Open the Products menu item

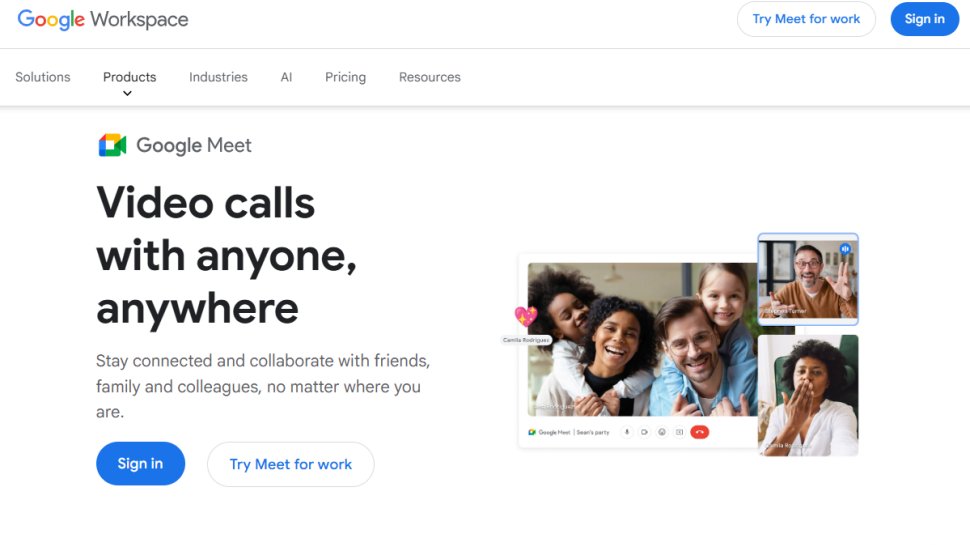(x=129, y=77)
